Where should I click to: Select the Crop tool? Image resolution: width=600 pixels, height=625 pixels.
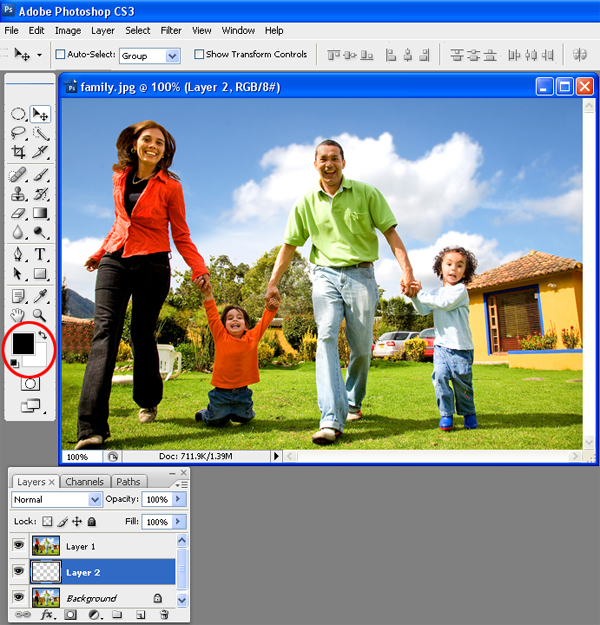[x=18, y=152]
